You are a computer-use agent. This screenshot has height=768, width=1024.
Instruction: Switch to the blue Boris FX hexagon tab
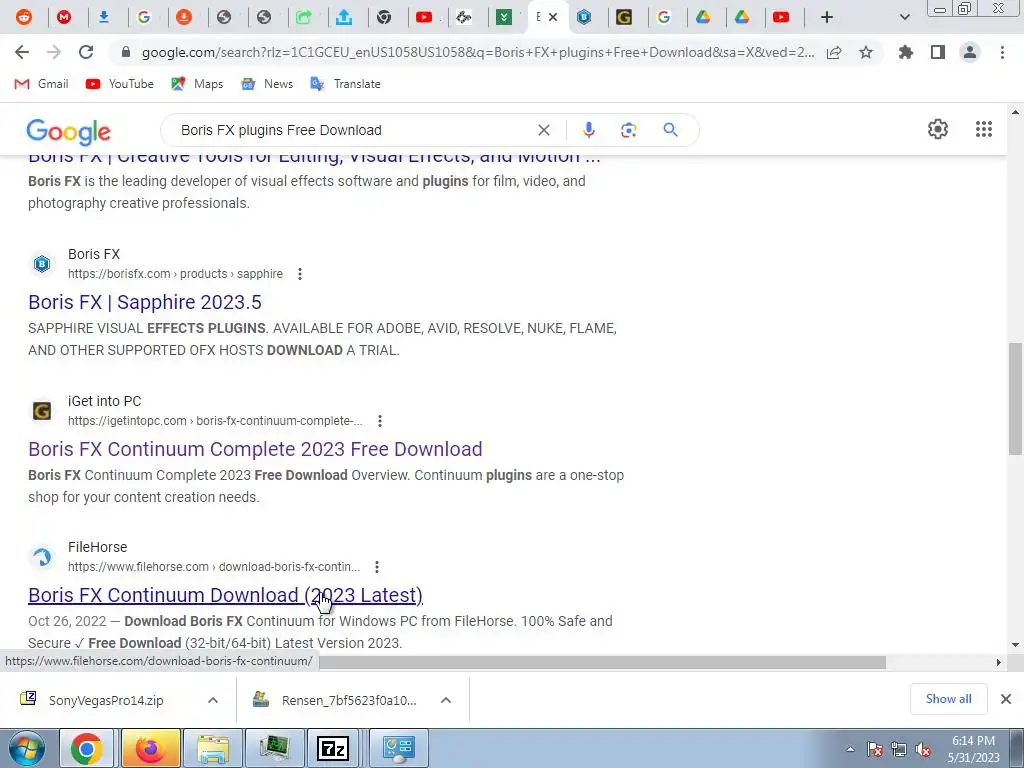(584, 17)
